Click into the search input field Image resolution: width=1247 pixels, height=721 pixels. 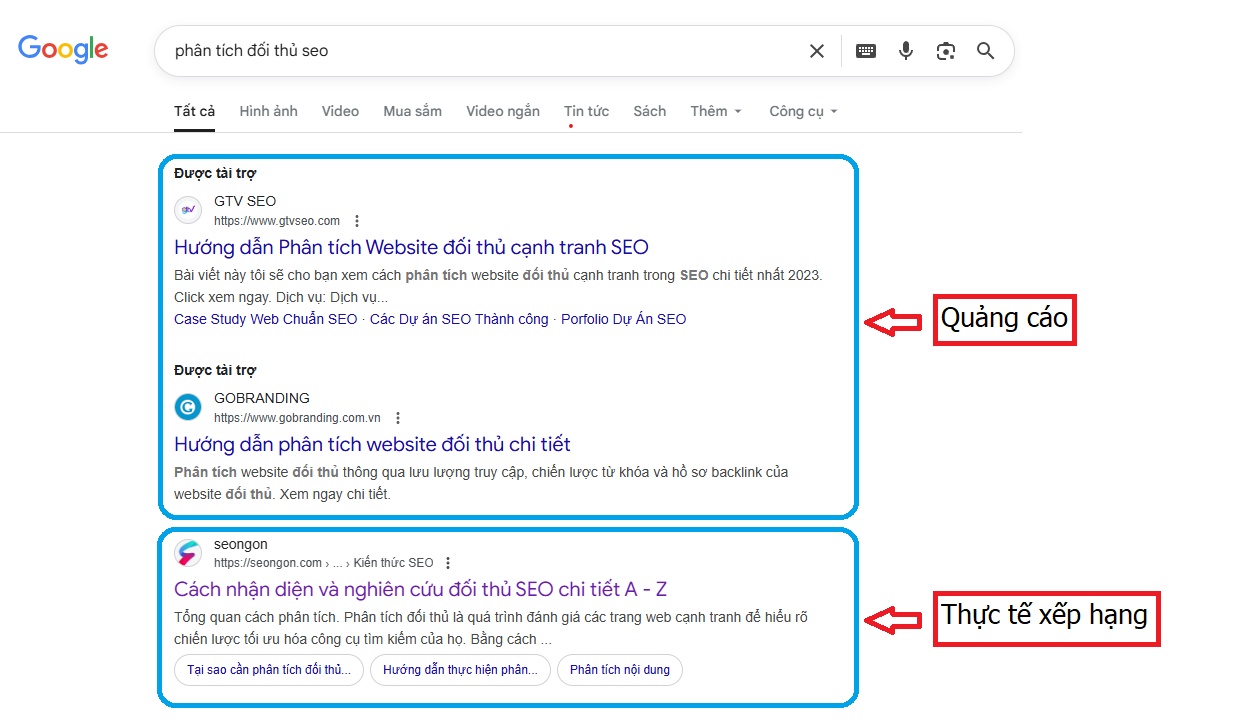[480, 51]
